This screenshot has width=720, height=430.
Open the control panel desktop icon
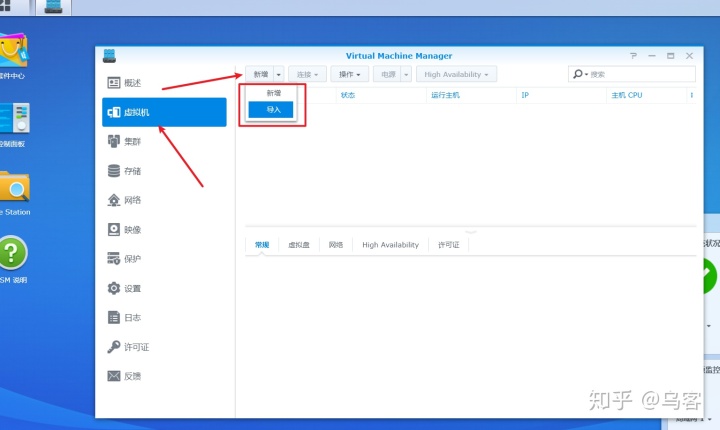[15, 118]
